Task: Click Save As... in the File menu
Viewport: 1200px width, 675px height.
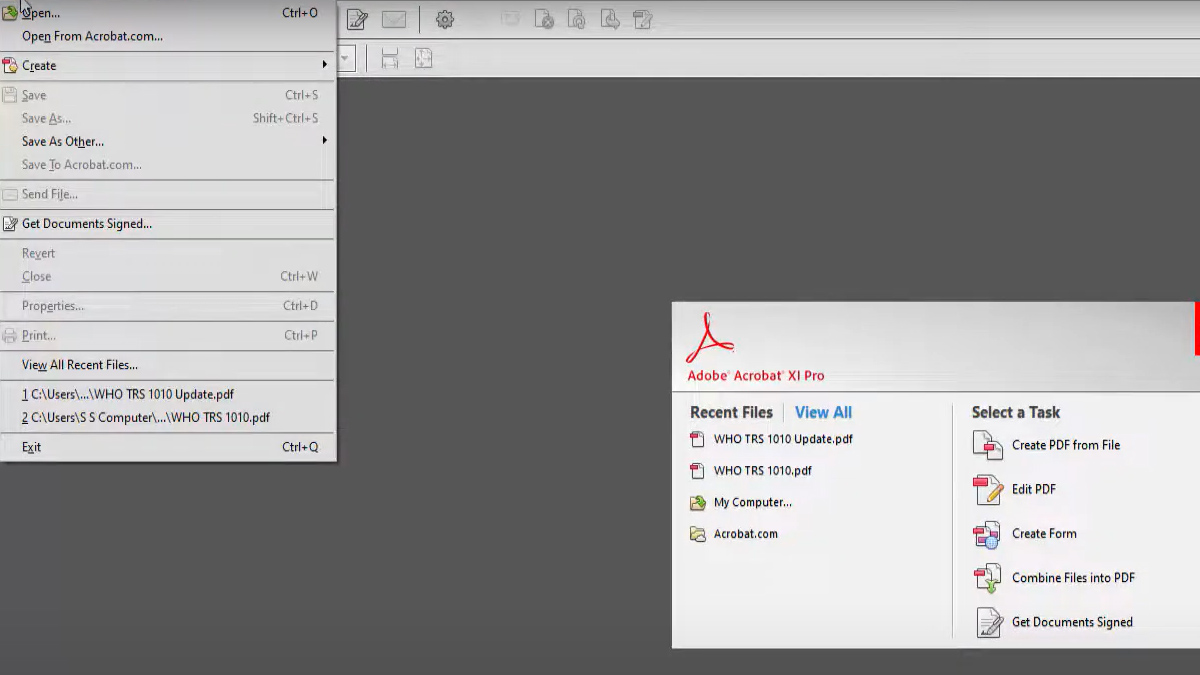Action: (x=168, y=118)
